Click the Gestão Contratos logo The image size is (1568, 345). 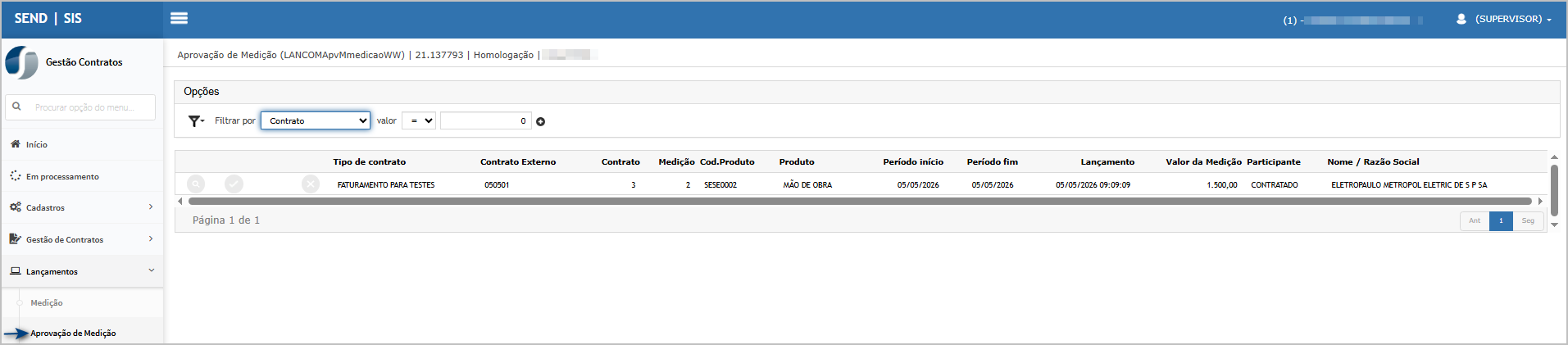tap(22, 62)
